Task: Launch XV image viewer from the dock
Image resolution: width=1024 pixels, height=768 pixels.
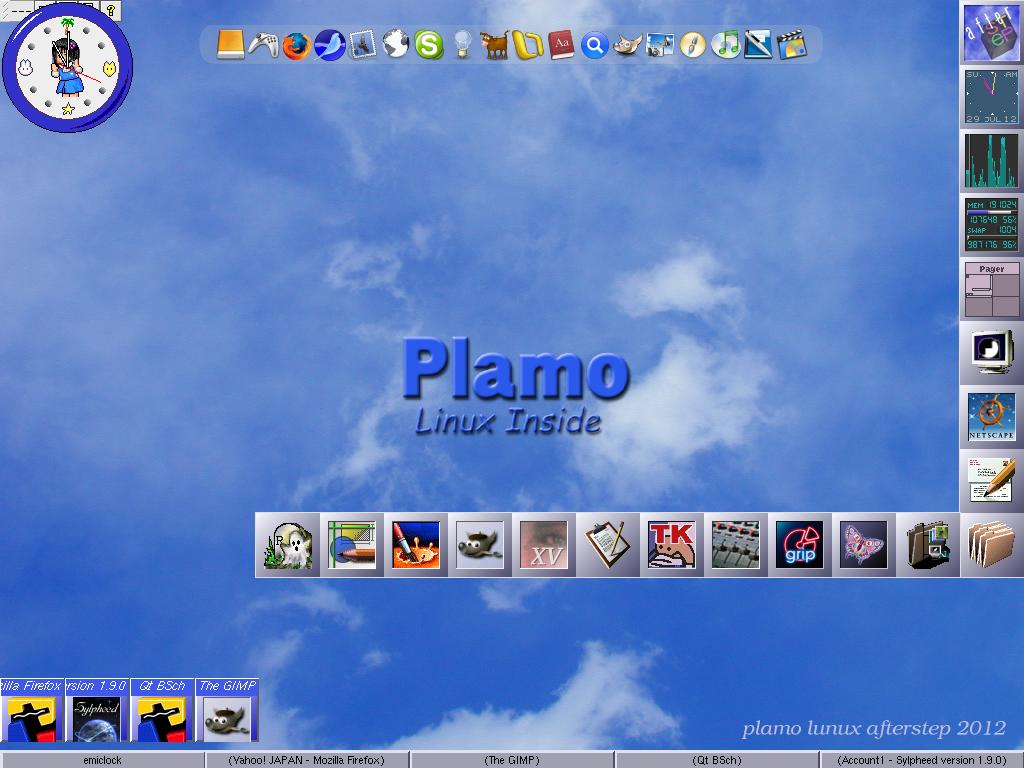Action: (x=544, y=545)
